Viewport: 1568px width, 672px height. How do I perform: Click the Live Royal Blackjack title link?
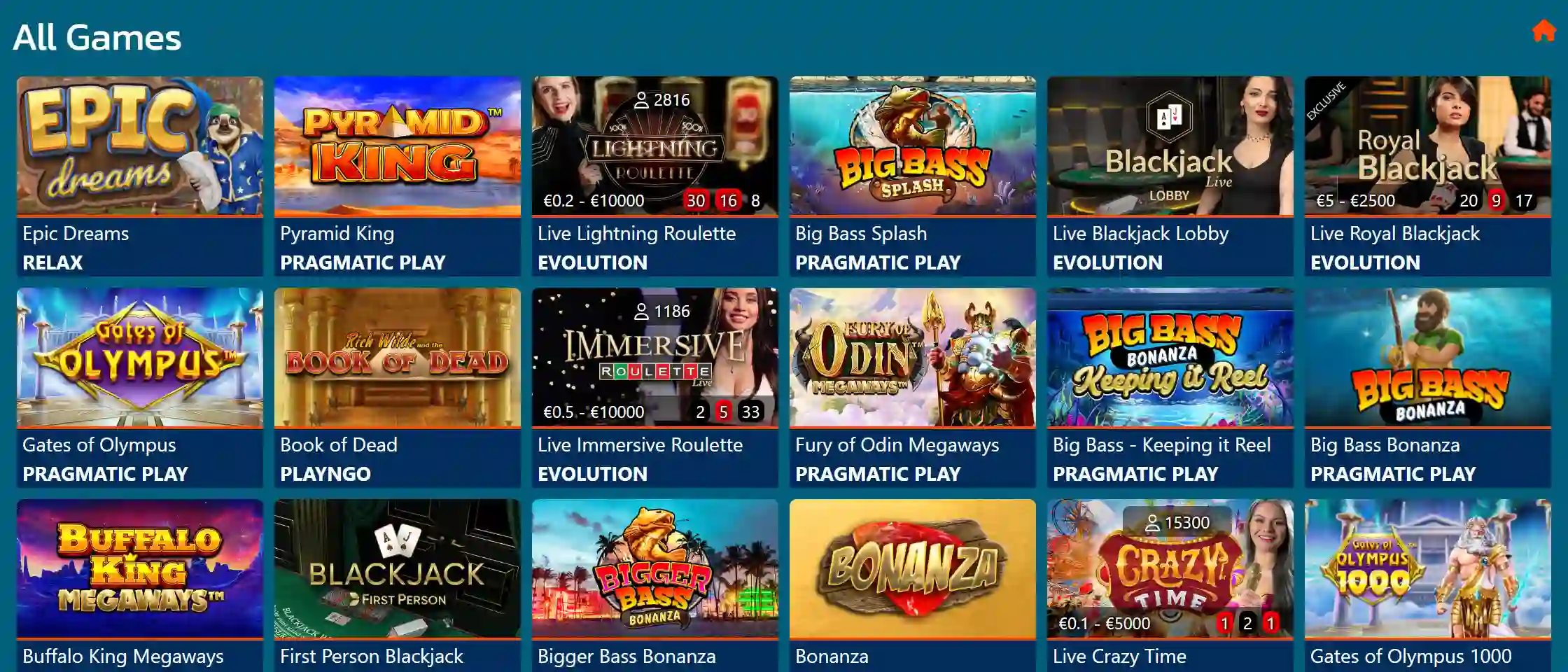click(x=1395, y=234)
